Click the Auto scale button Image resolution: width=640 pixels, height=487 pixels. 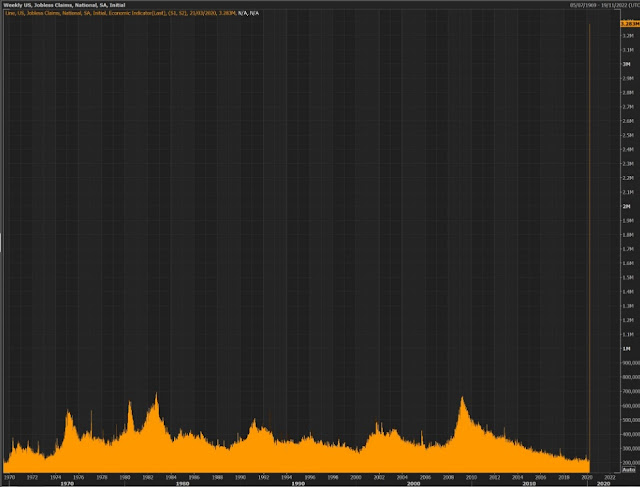point(629,469)
